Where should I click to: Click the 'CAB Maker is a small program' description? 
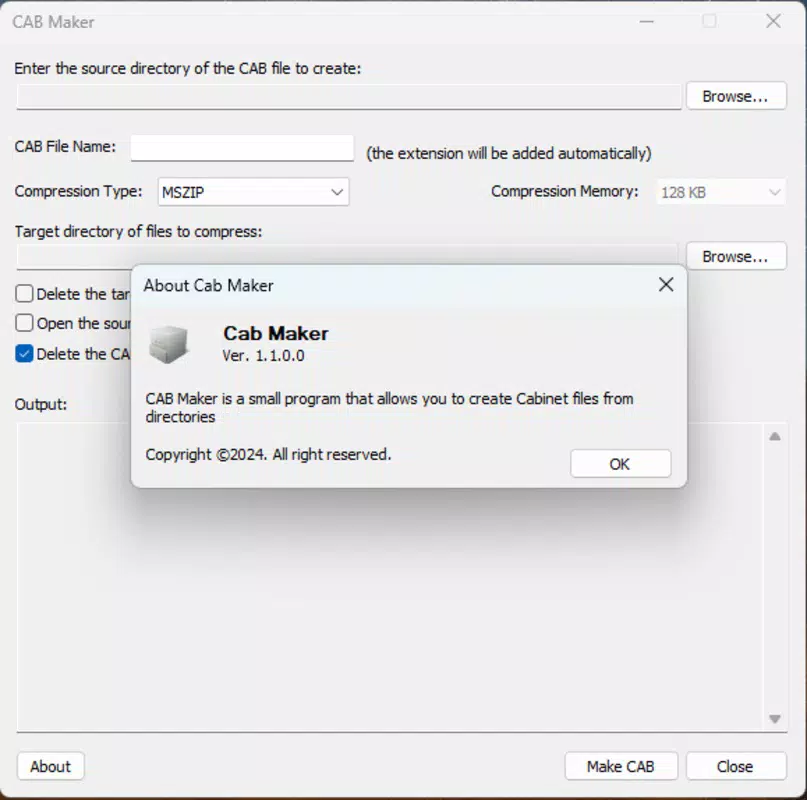[x=390, y=408]
